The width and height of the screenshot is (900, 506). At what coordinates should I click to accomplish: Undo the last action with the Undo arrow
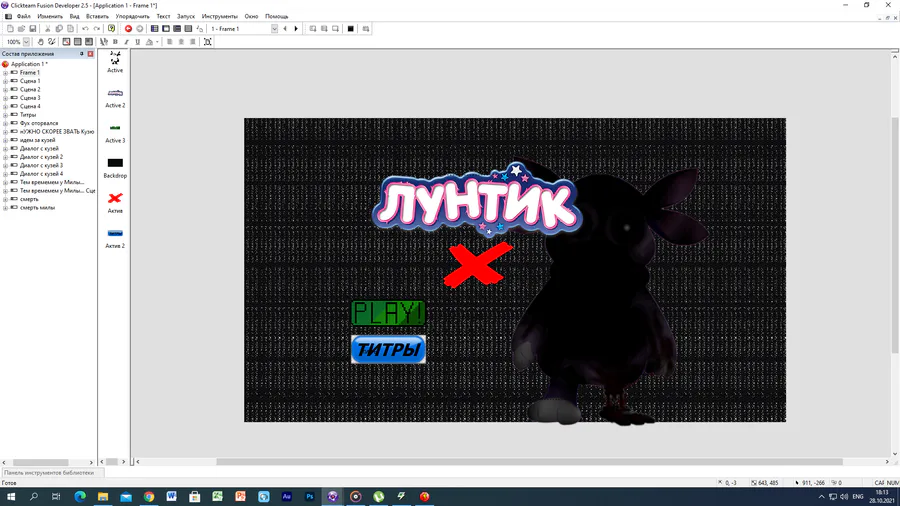(85, 29)
